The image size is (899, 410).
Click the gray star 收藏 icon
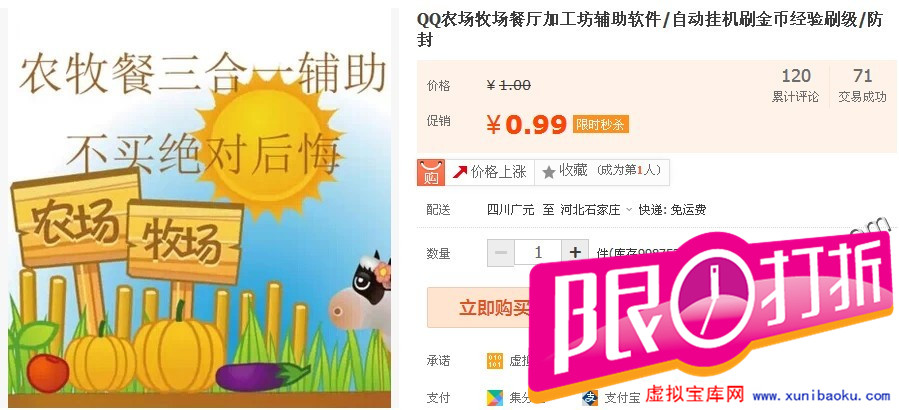click(549, 172)
